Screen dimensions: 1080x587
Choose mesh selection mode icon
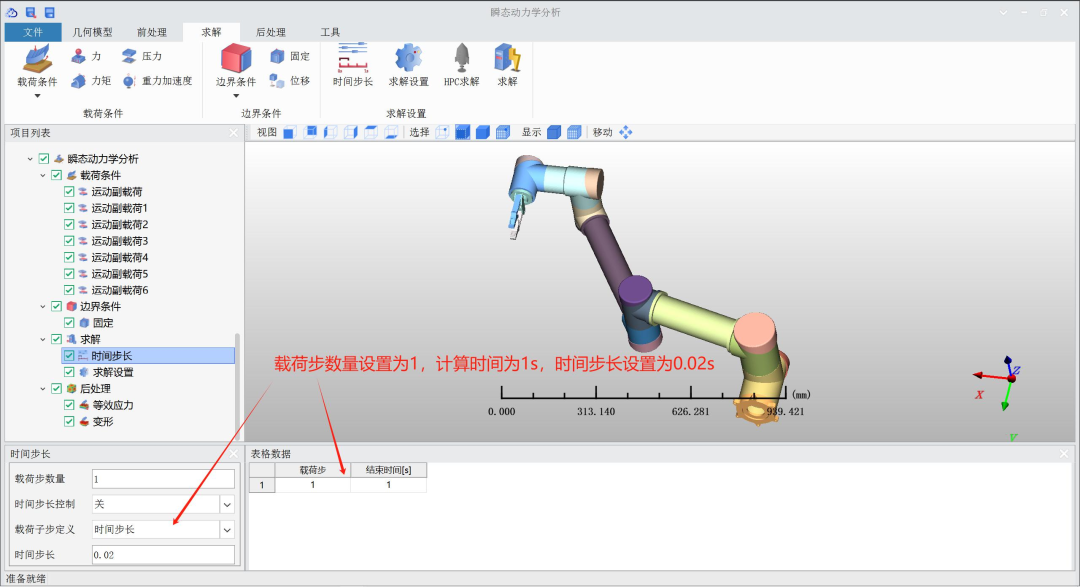pyautogui.click(x=503, y=132)
